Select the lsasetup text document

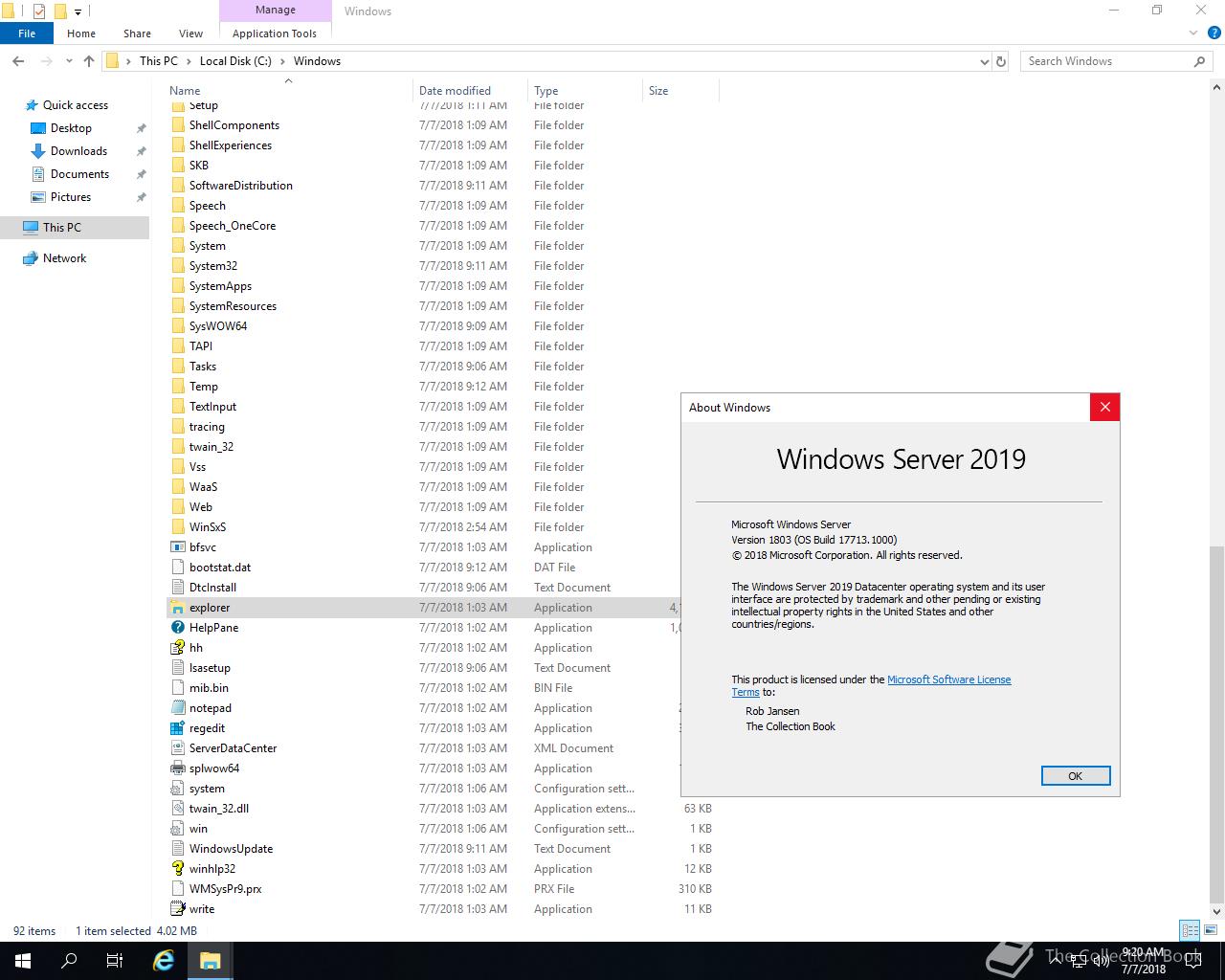(210, 668)
